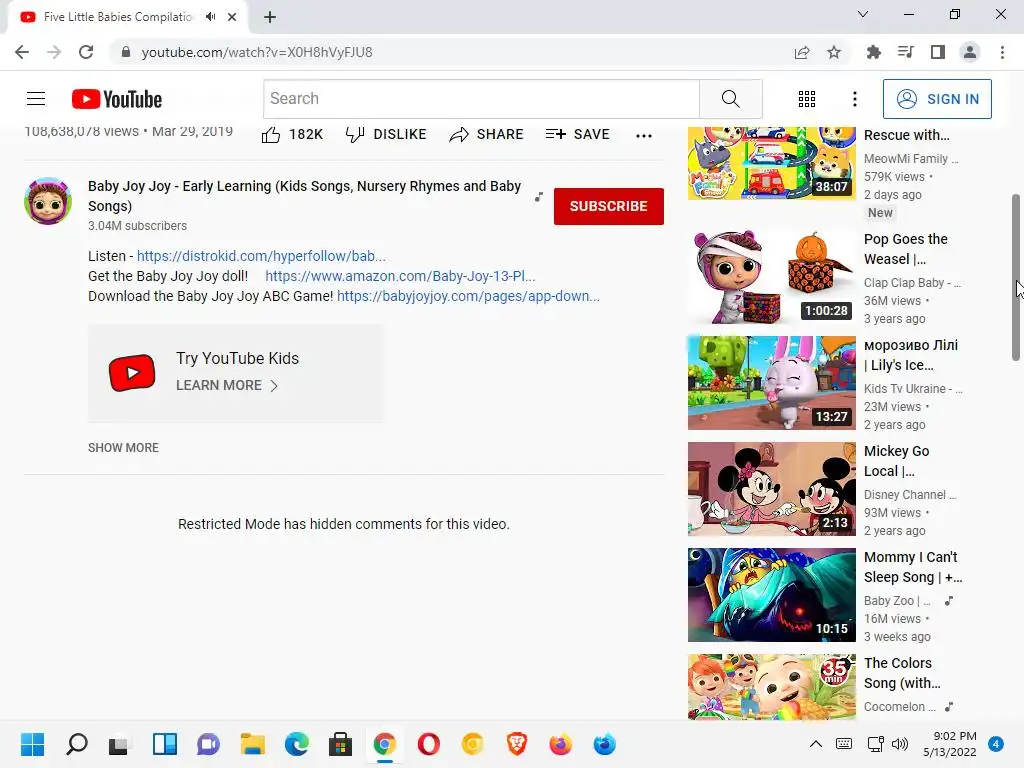Open a new browser tab
This screenshot has width=1024, height=768.
click(x=270, y=17)
